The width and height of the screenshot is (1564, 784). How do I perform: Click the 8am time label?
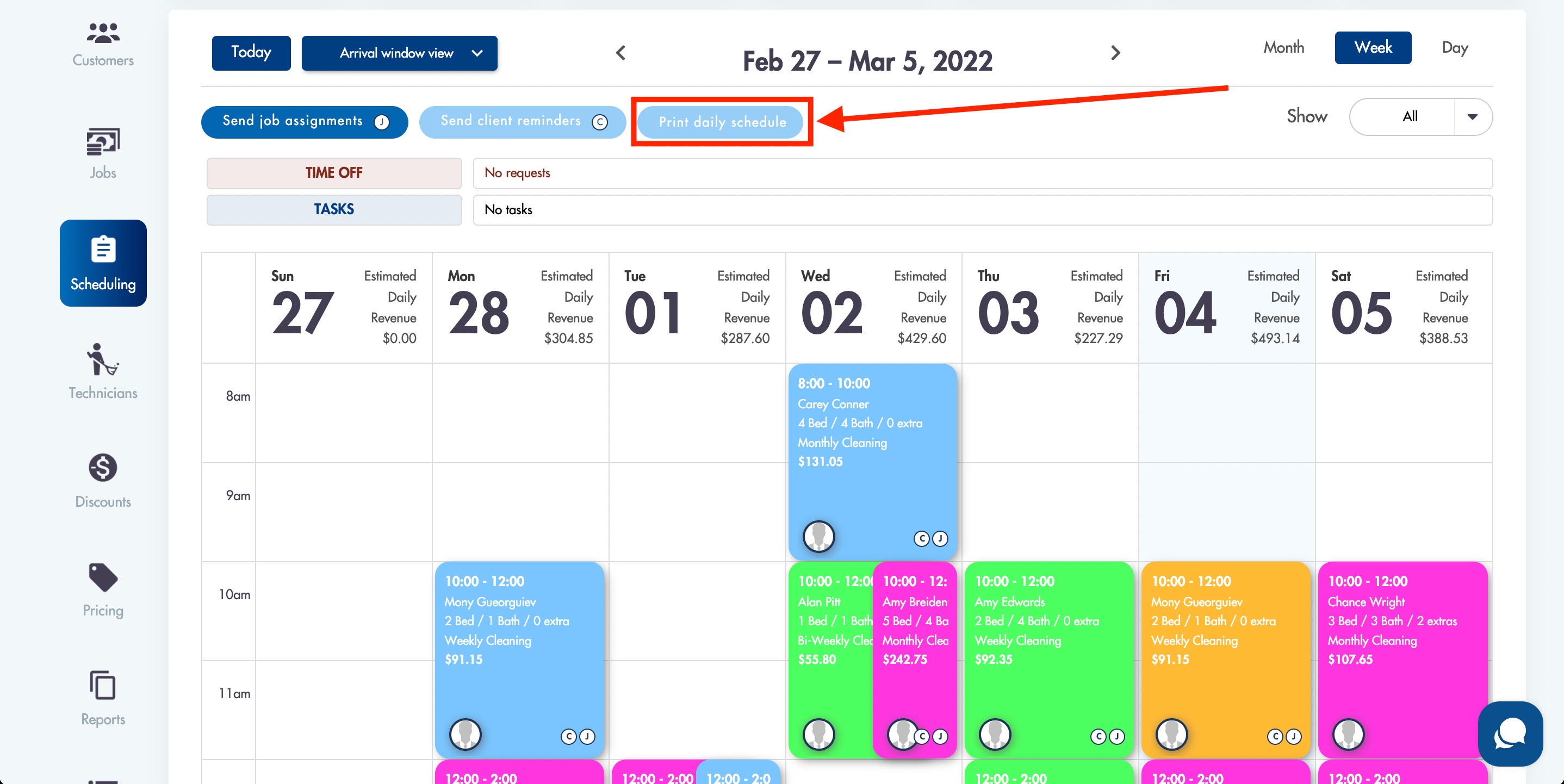pos(238,396)
